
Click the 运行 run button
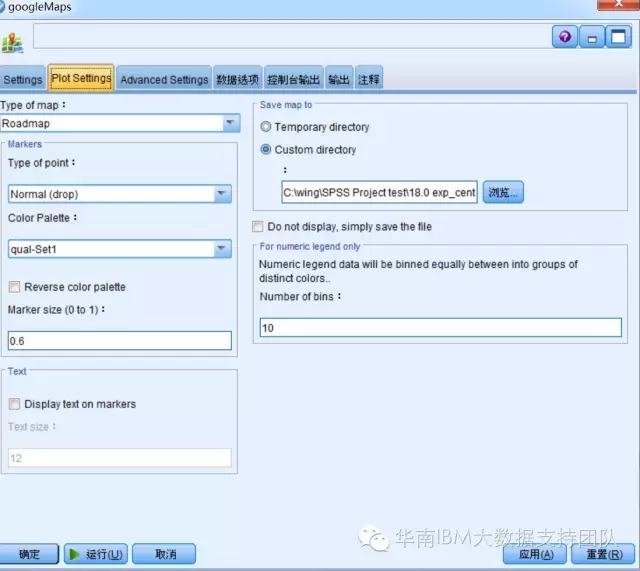coord(96,554)
